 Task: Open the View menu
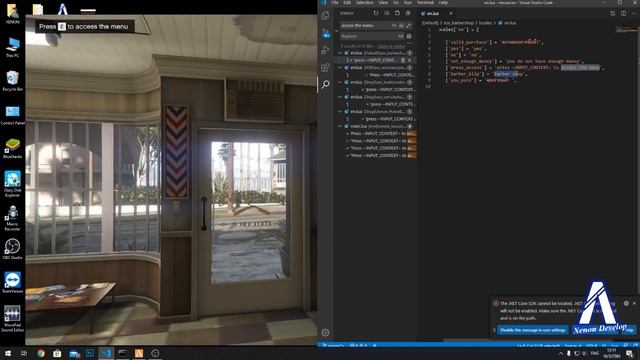click(383, 2)
